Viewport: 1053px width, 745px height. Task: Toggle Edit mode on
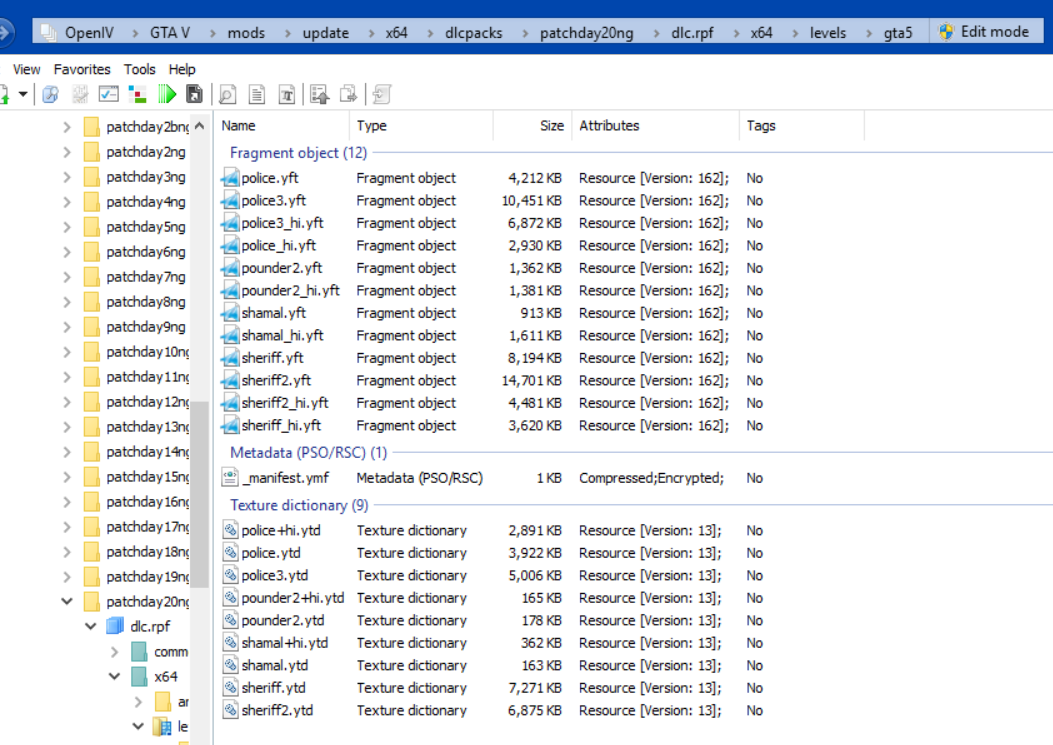(x=984, y=32)
